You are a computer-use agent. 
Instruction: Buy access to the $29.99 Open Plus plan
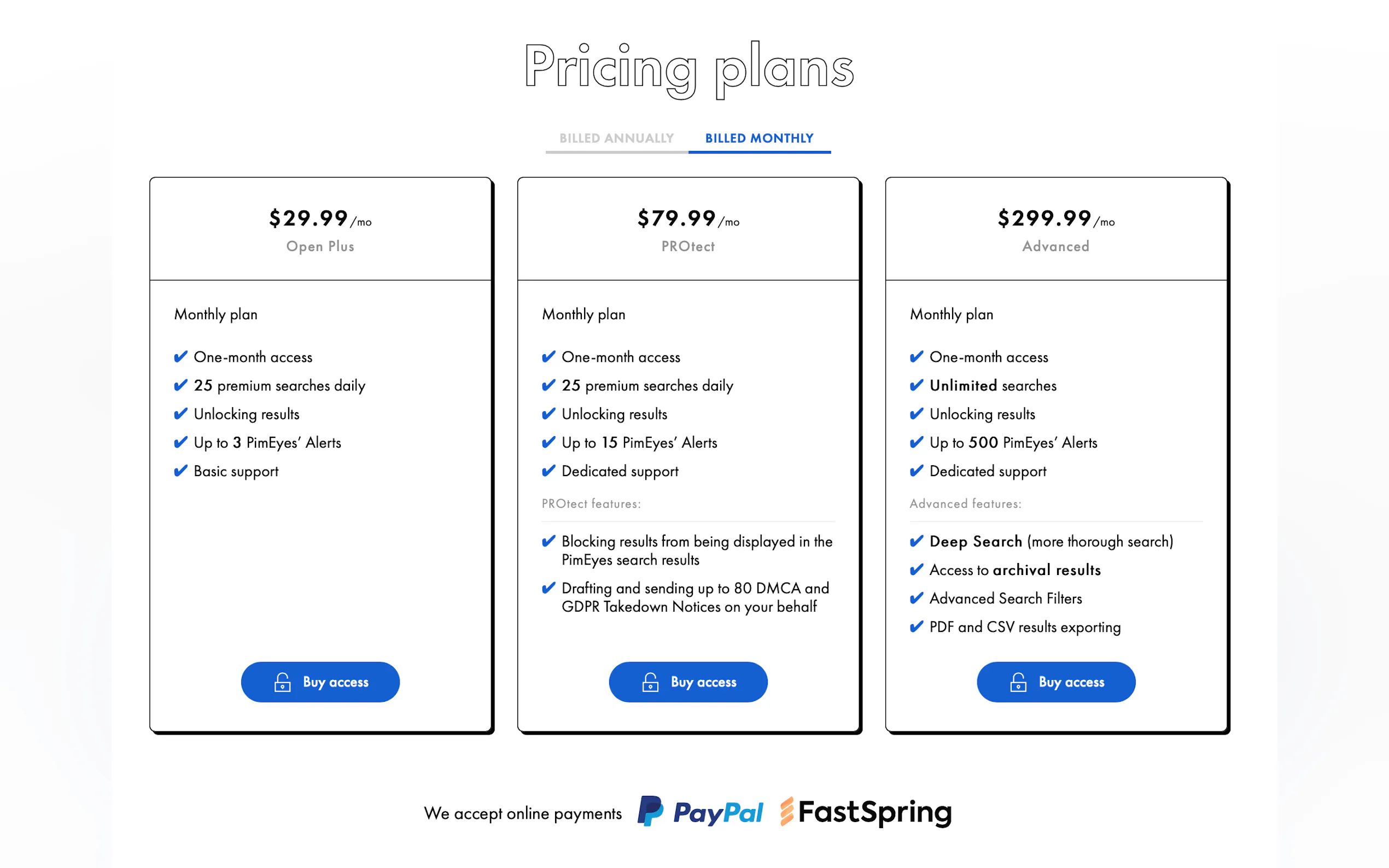point(320,682)
